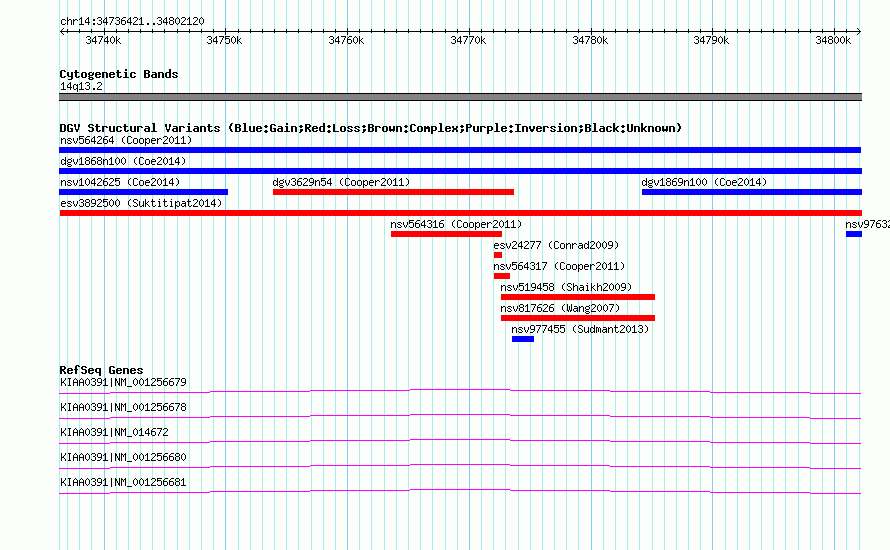Open the KIAA0391|NM_001256680 transcript label
The image size is (890, 550).
click(123, 457)
